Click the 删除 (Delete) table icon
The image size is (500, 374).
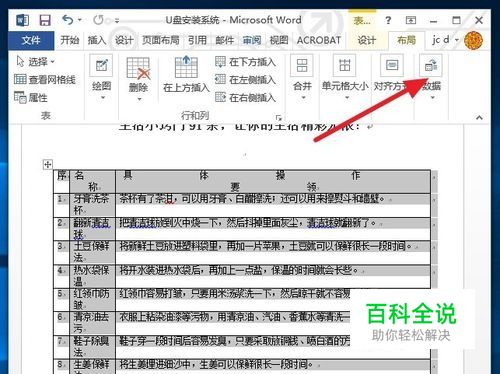coord(138,68)
